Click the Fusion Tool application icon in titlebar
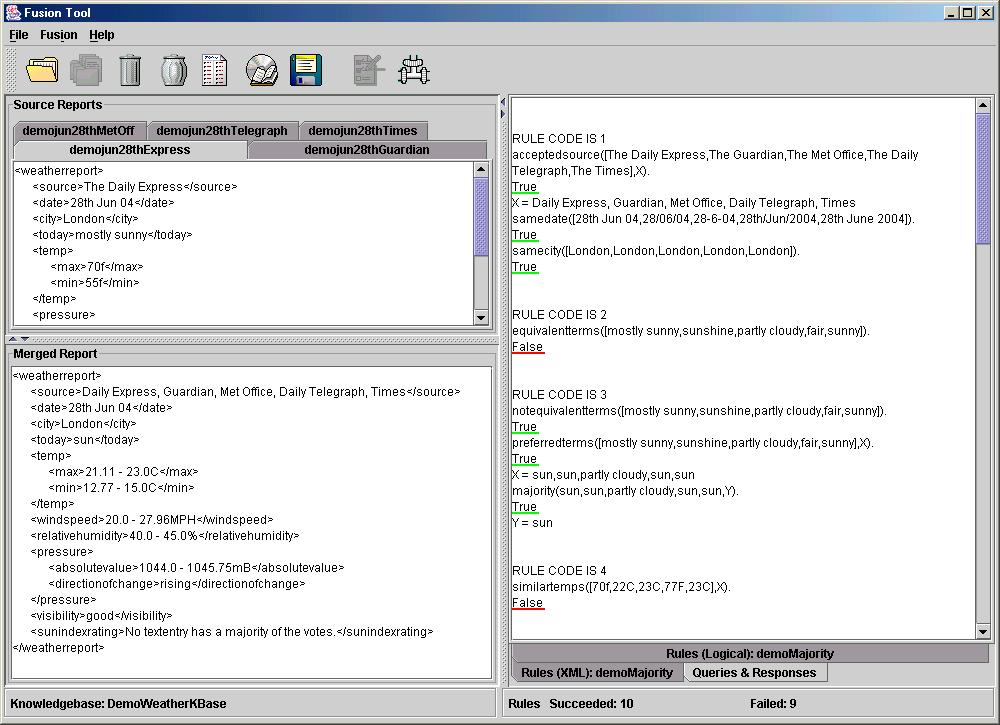 point(11,12)
